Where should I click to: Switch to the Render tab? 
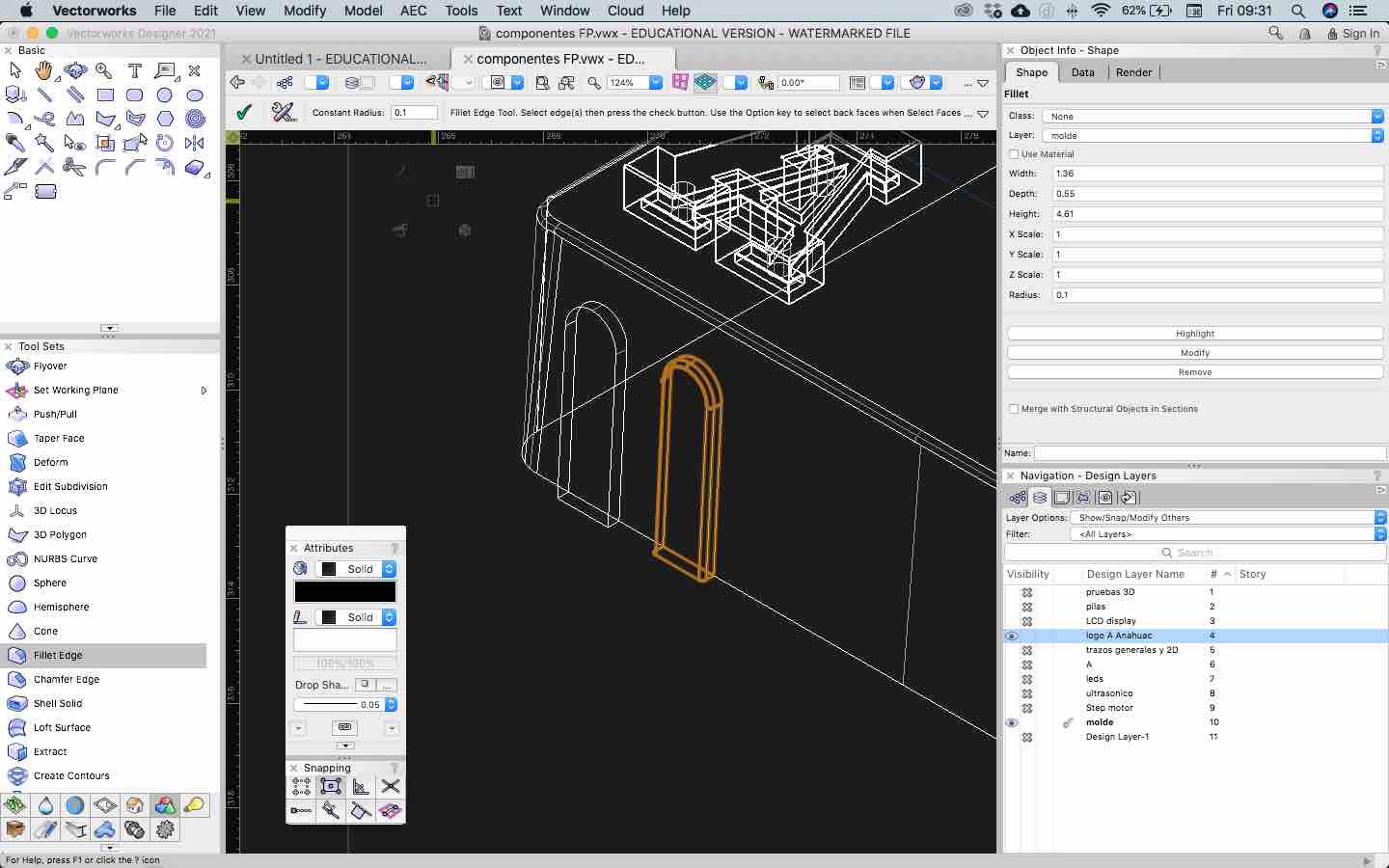click(1133, 72)
